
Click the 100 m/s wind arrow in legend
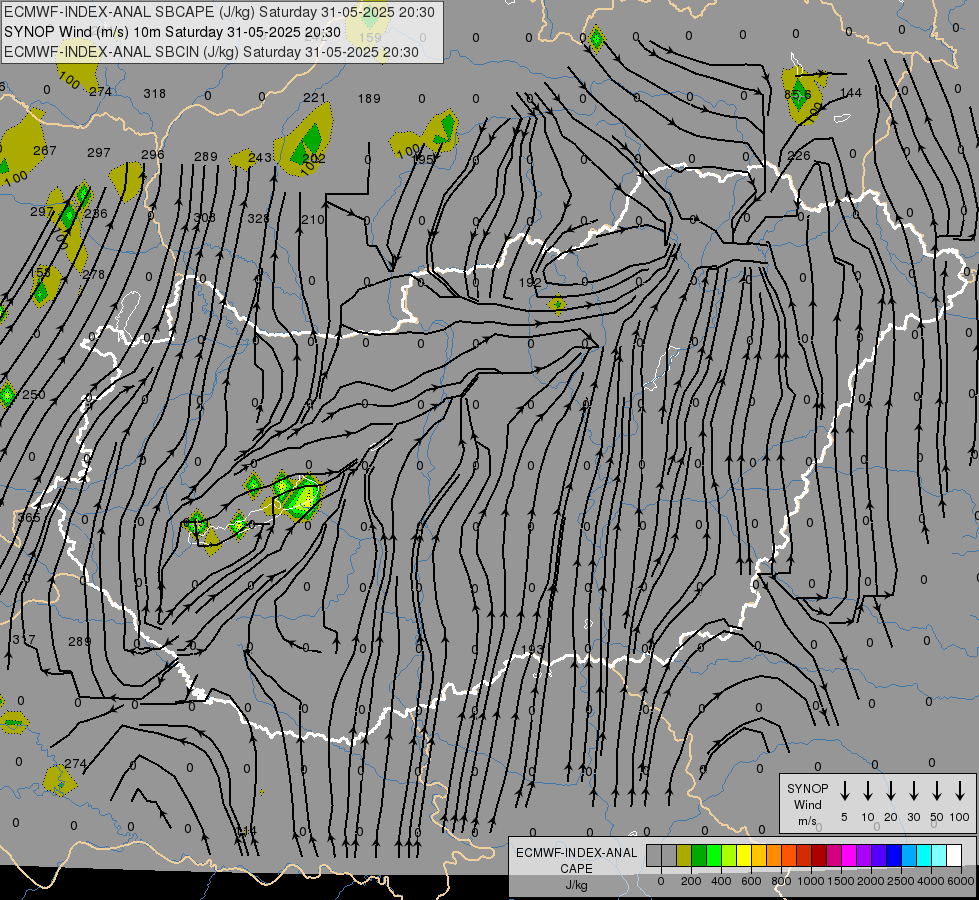(x=960, y=791)
